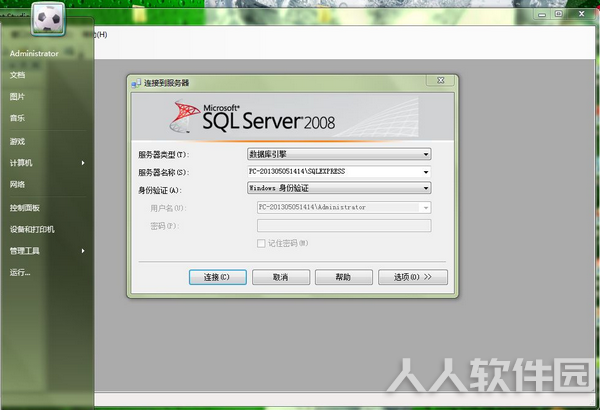Open Documents (文档) in Start menu
600x410 pixels.
pos(18,75)
